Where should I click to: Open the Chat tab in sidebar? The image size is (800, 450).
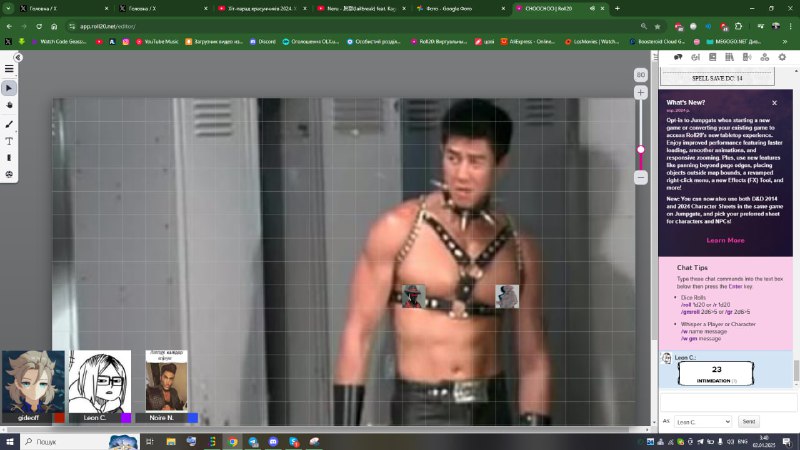[678, 57]
